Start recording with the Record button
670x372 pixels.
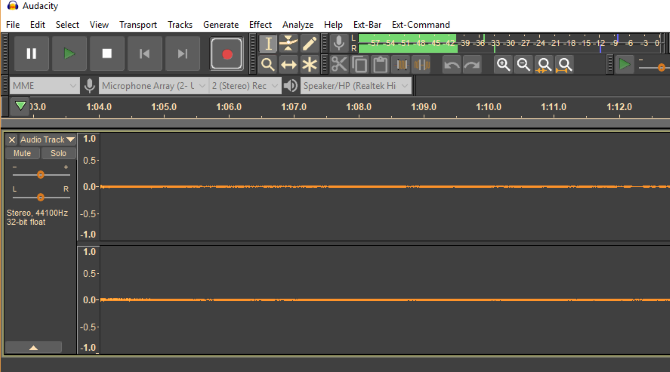(227, 54)
